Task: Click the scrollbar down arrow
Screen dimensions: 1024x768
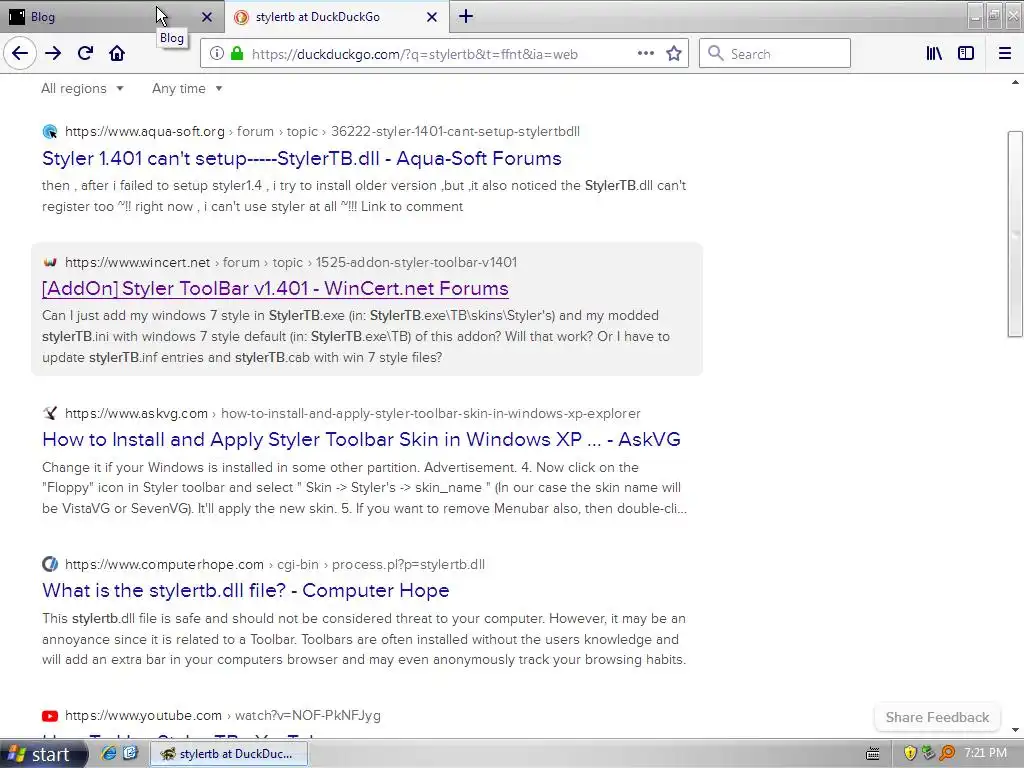Action: pos(1015,730)
